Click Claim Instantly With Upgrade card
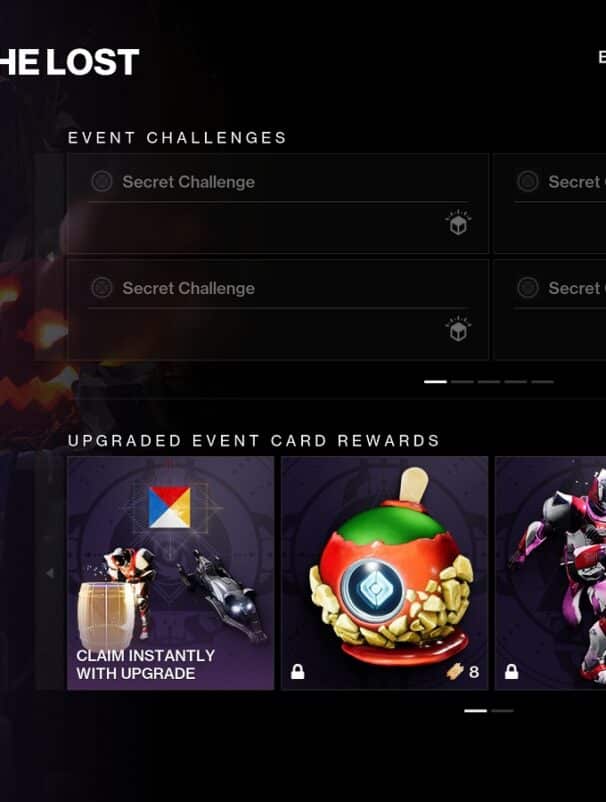Image resolution: width=606 pixels, height=802 pixels. 171,573
